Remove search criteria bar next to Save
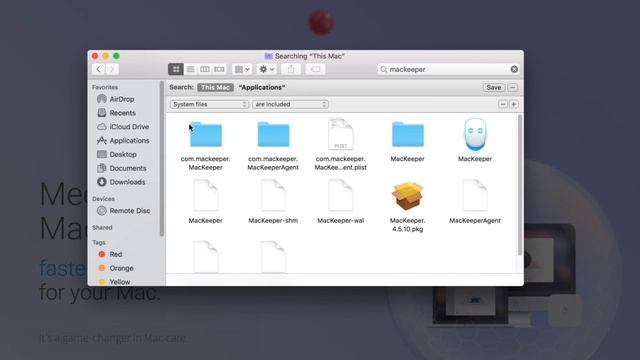 pos(513,87)
